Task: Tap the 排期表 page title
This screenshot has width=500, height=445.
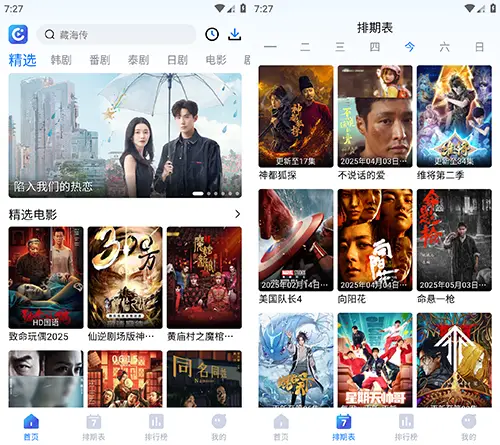Action: [x=375, y=28]
